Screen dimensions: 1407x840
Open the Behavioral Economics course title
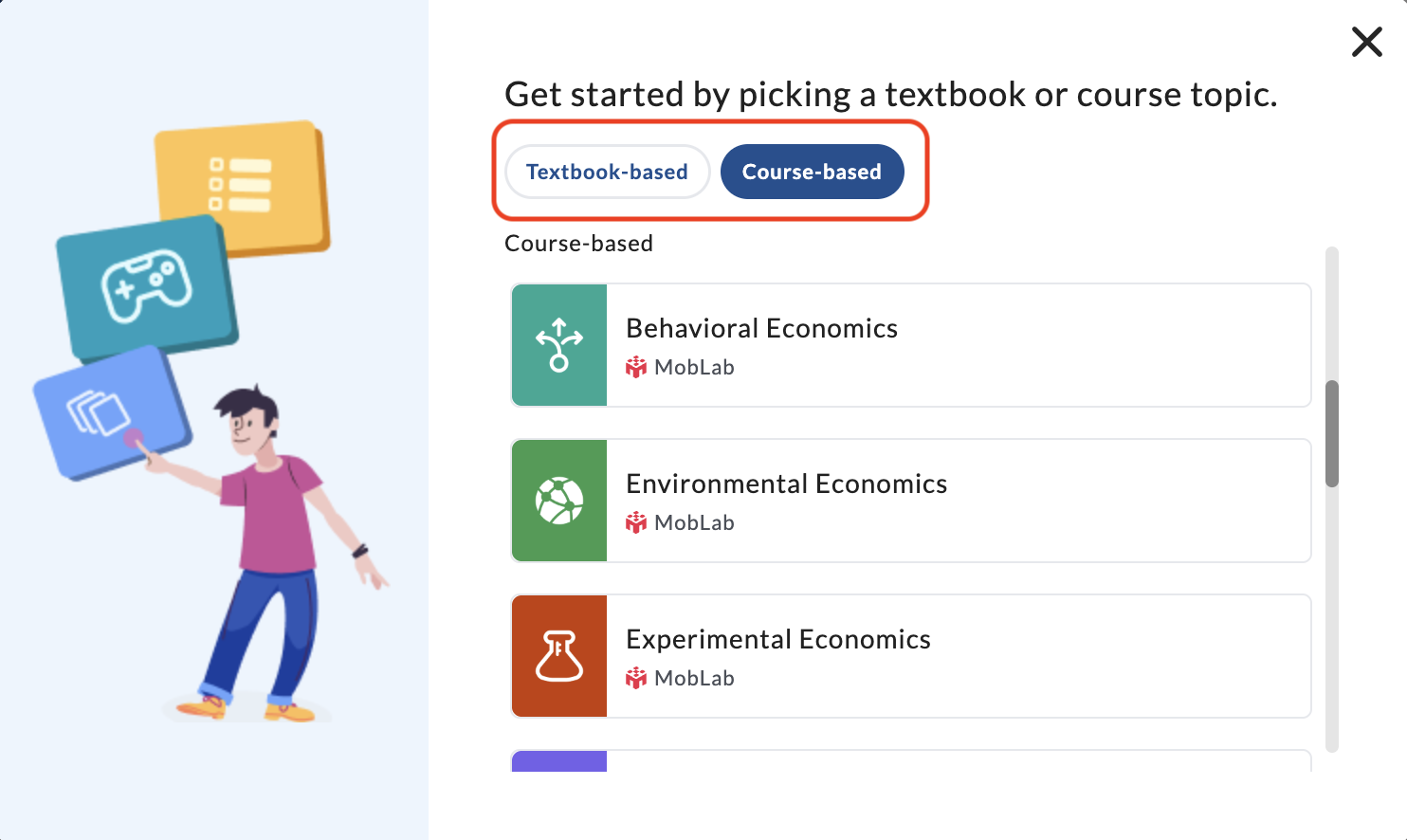761,328
